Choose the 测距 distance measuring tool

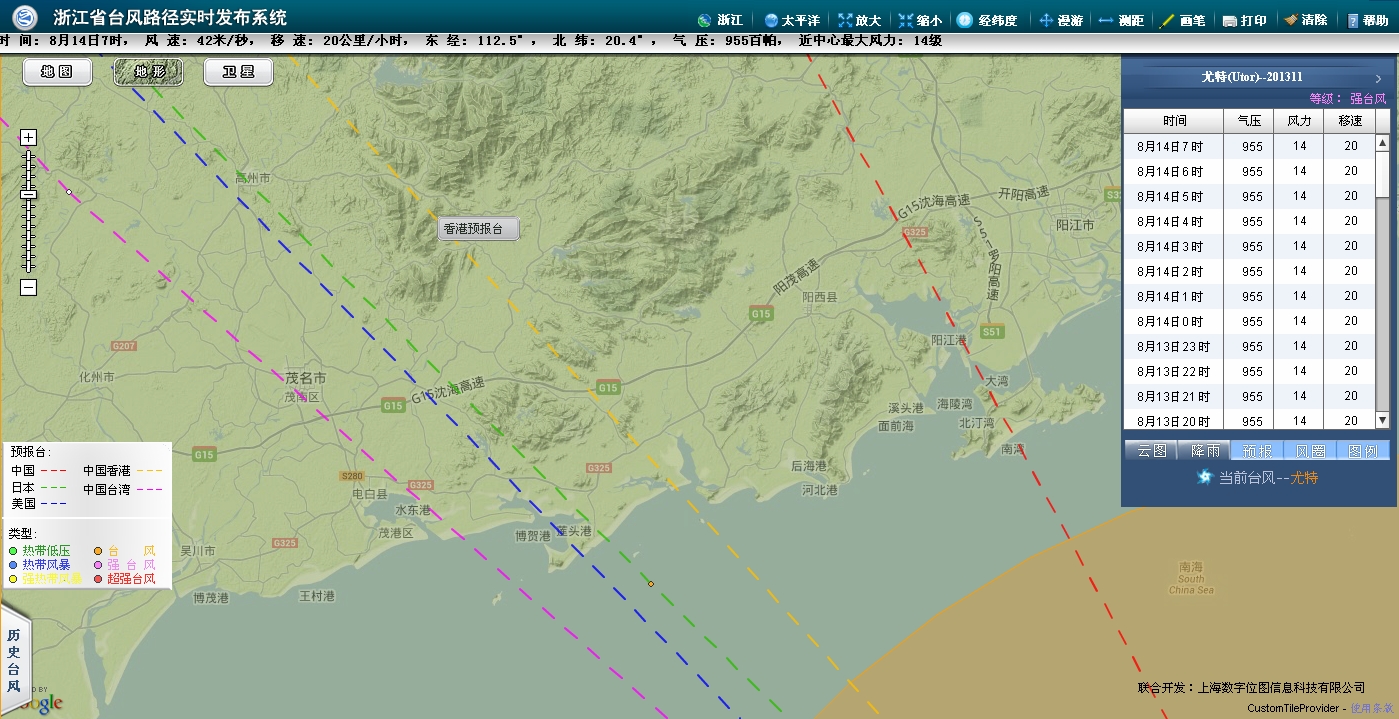click(x=1106, y=20)
